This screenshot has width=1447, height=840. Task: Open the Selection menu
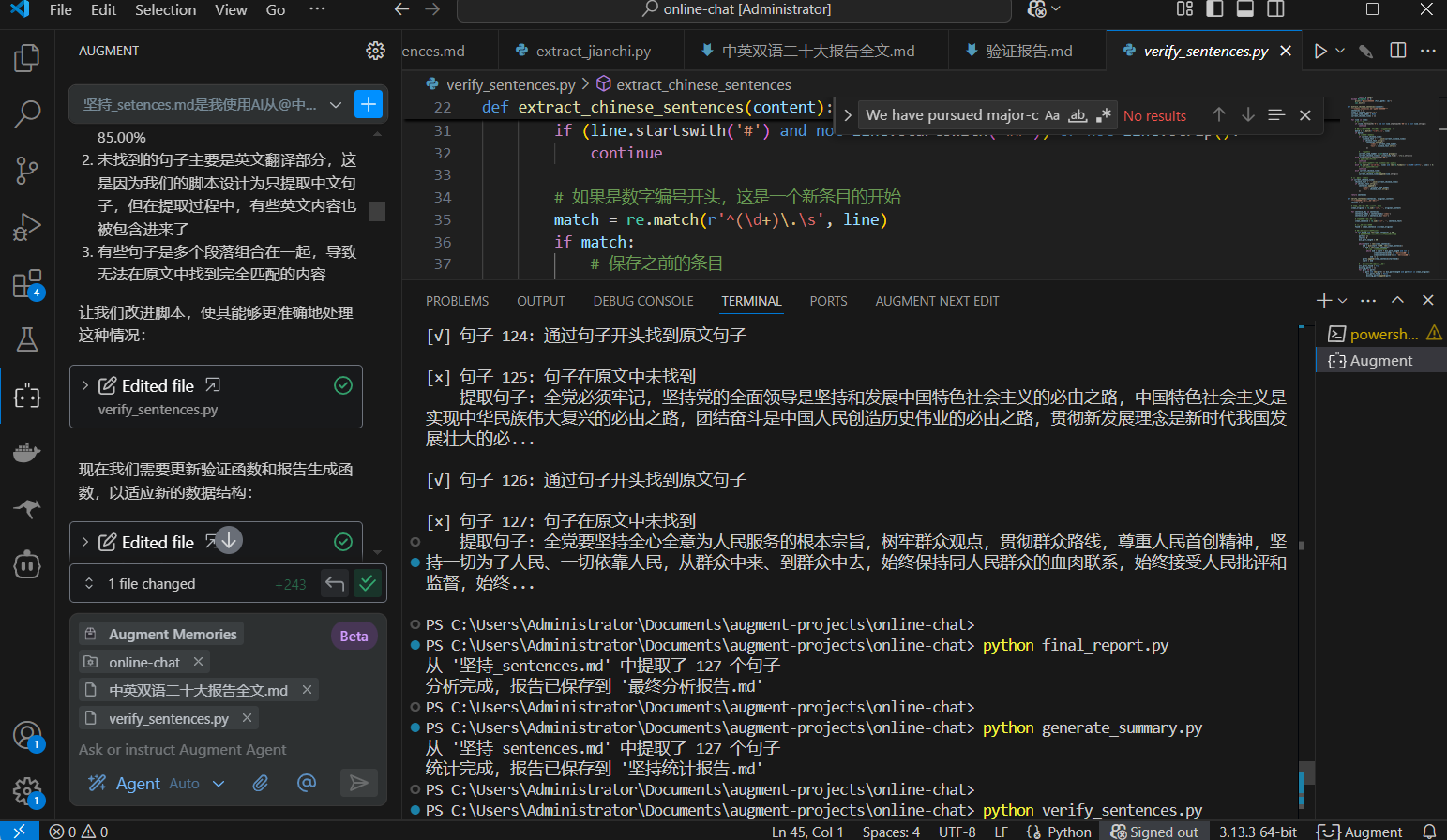tap(165, 9)
